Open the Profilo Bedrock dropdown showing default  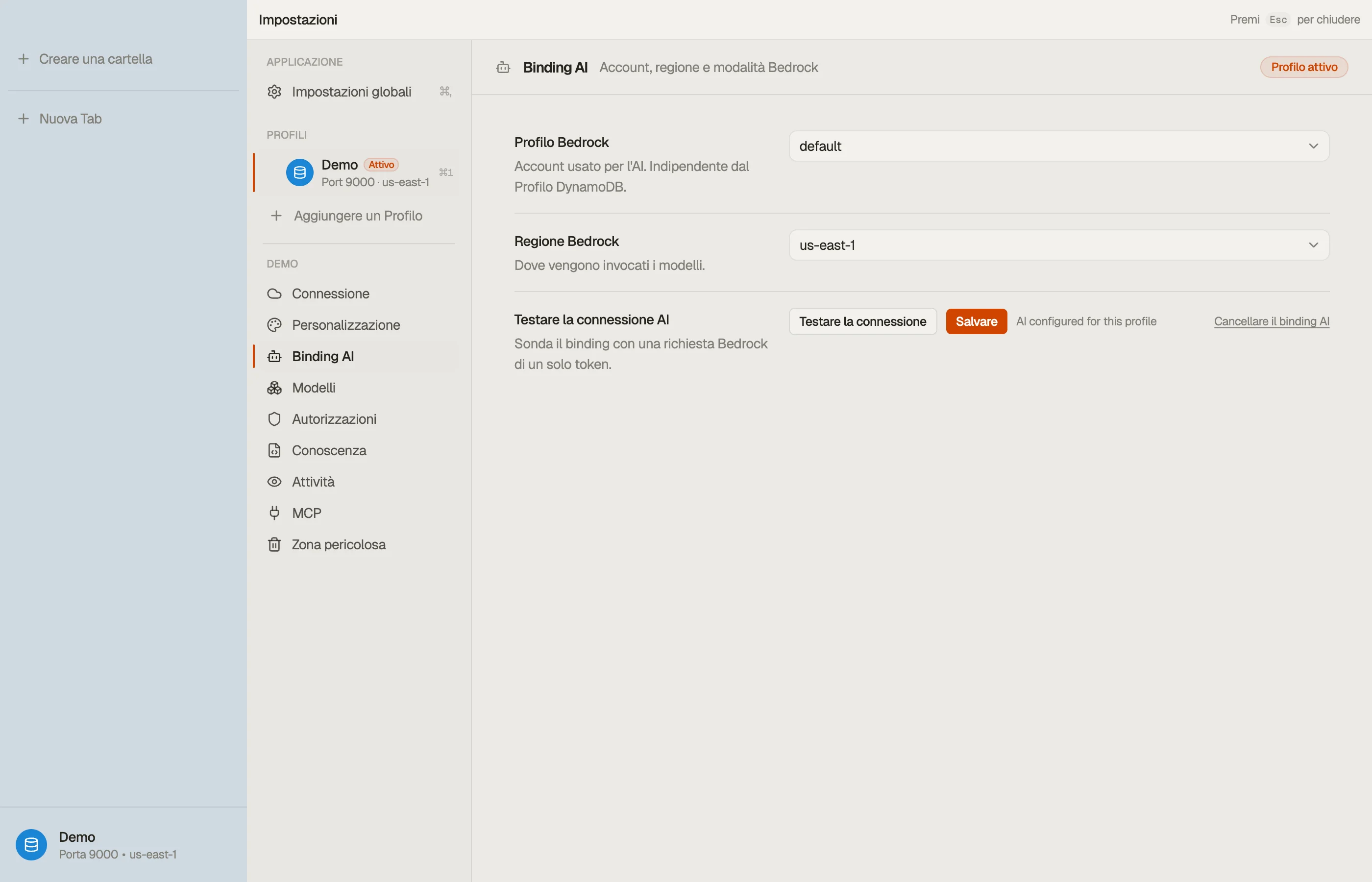tap(1059, 146)
